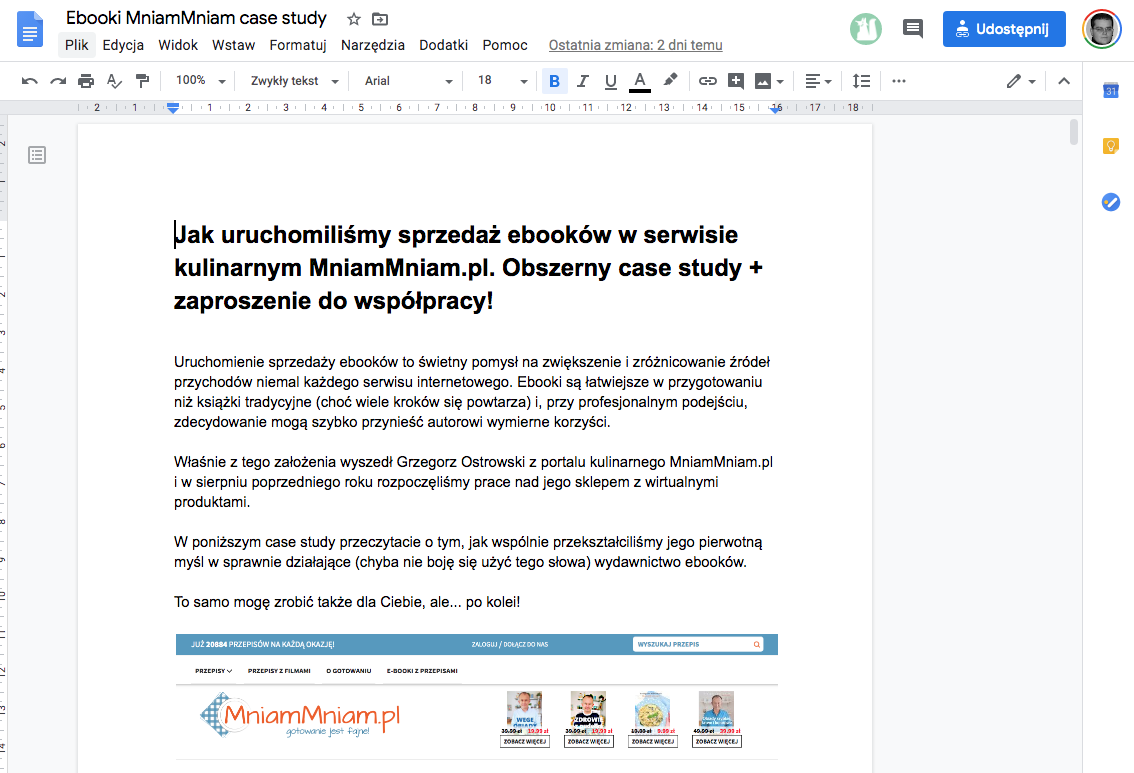Image resolution: width=1134 pixels, height=773 pixels.
Task: Print the document via printer icon
Action: pos(86,81)
